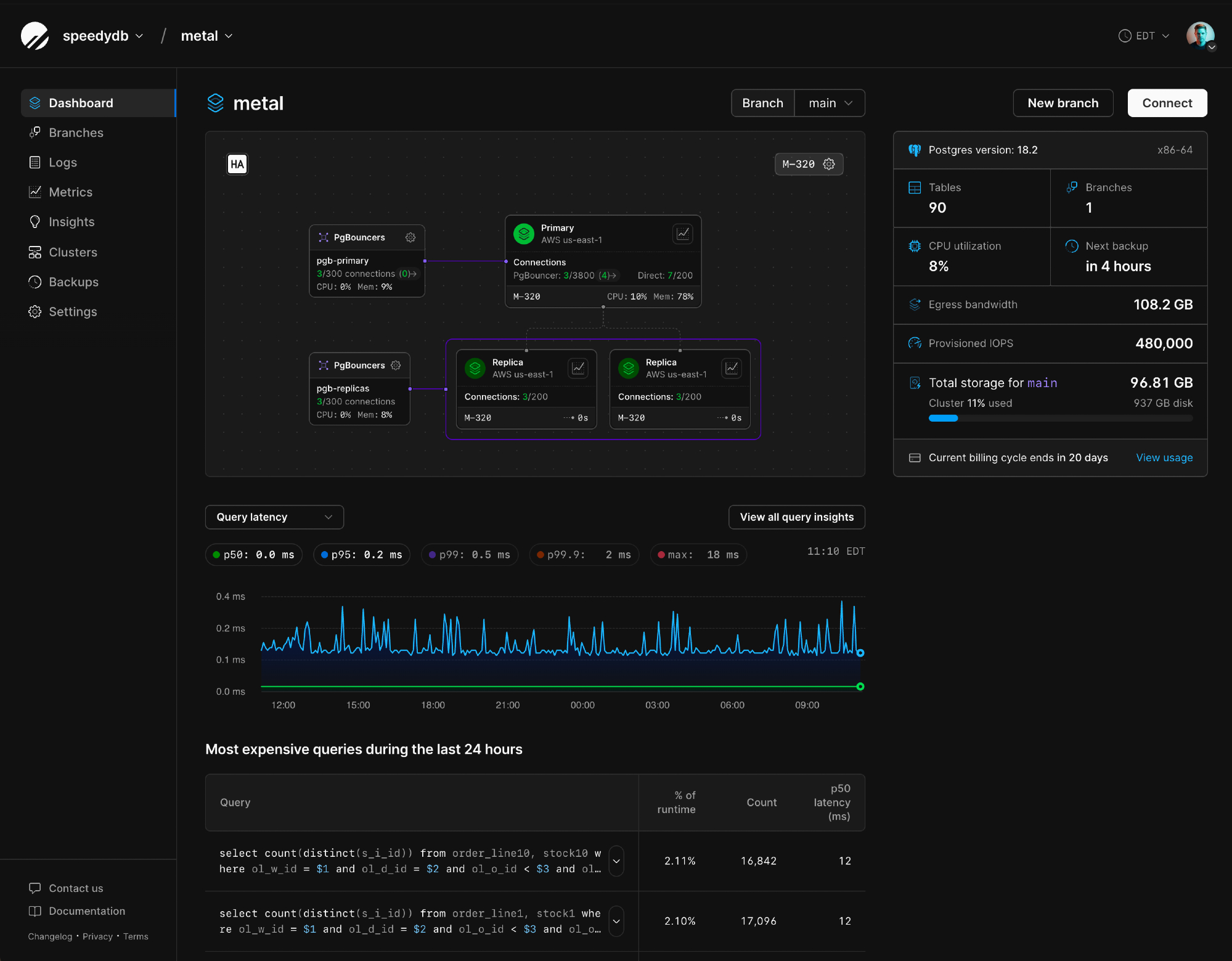Click first Replica metrics chart icon
Image resolution: width=1232 pixels, height=961 pixels.
point(578,368)
